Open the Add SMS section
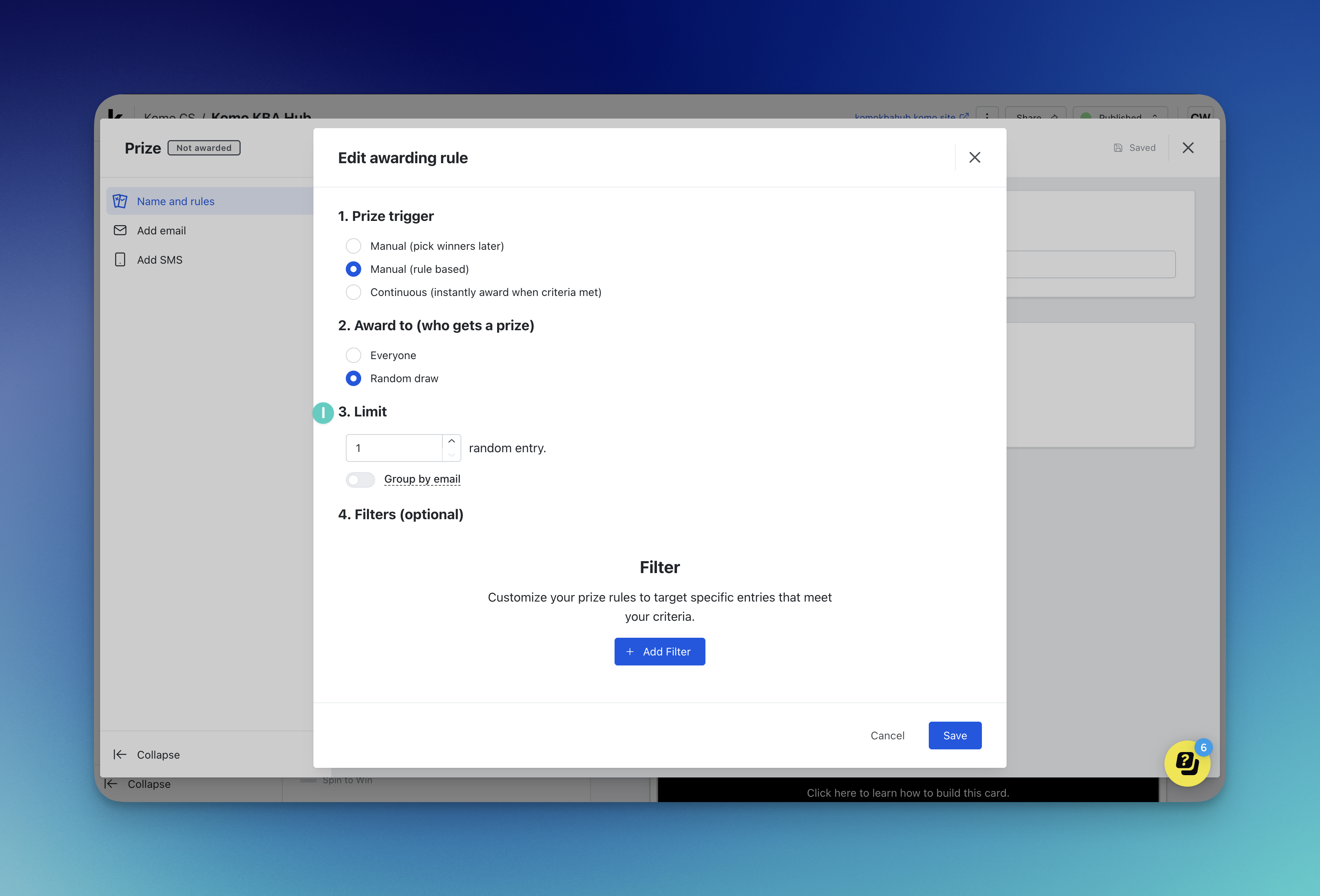1320x896 pixels. [159, 259]
